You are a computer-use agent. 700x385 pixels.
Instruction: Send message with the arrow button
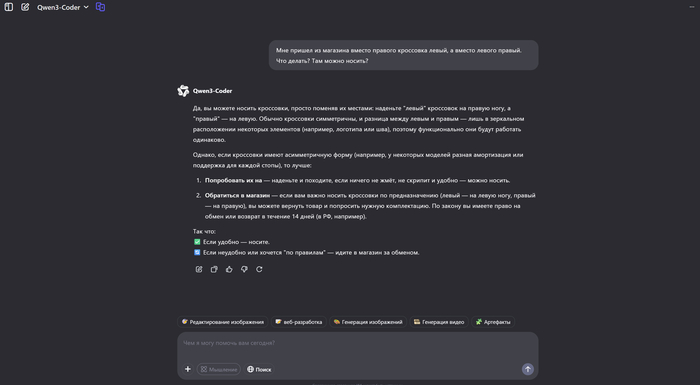[528, 369]
